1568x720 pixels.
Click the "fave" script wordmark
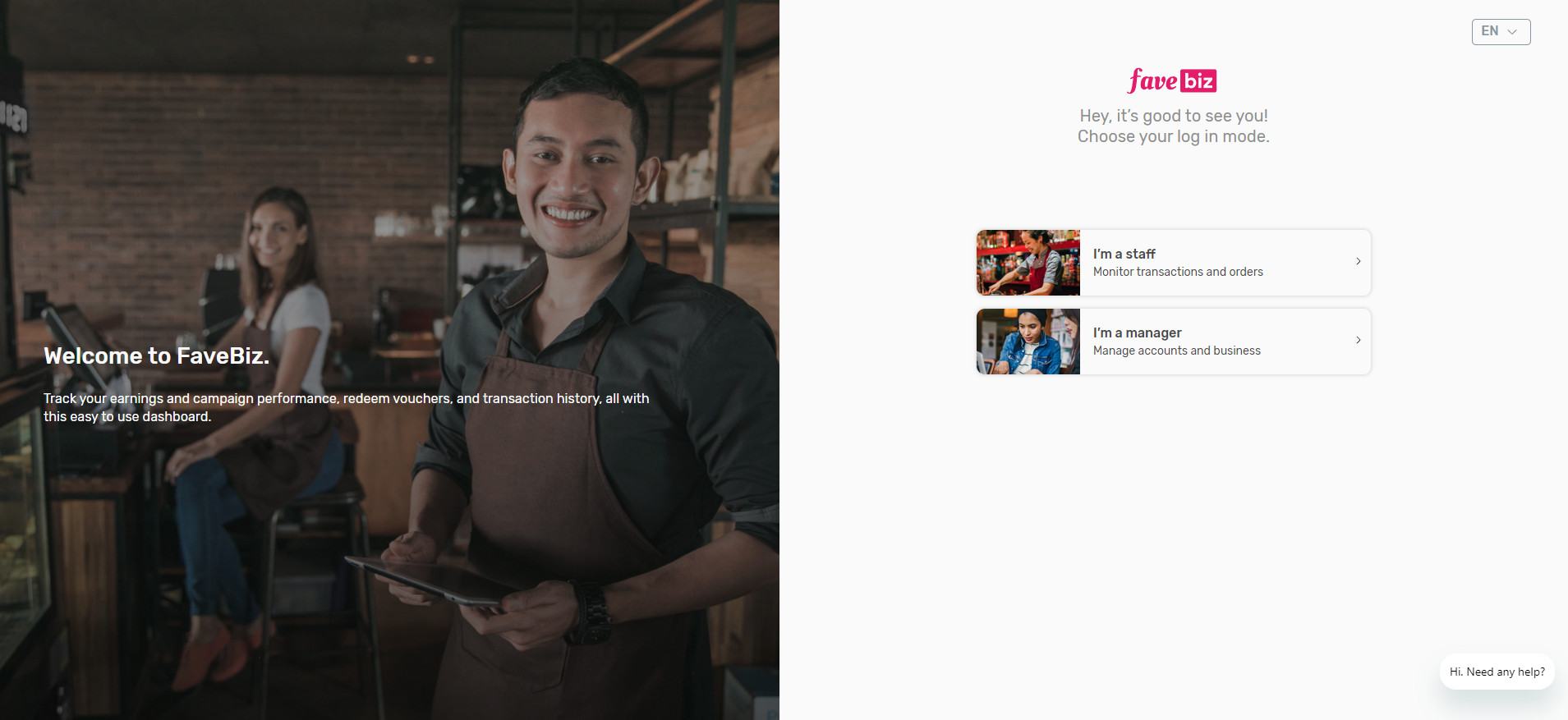(x=1153, y=80)
